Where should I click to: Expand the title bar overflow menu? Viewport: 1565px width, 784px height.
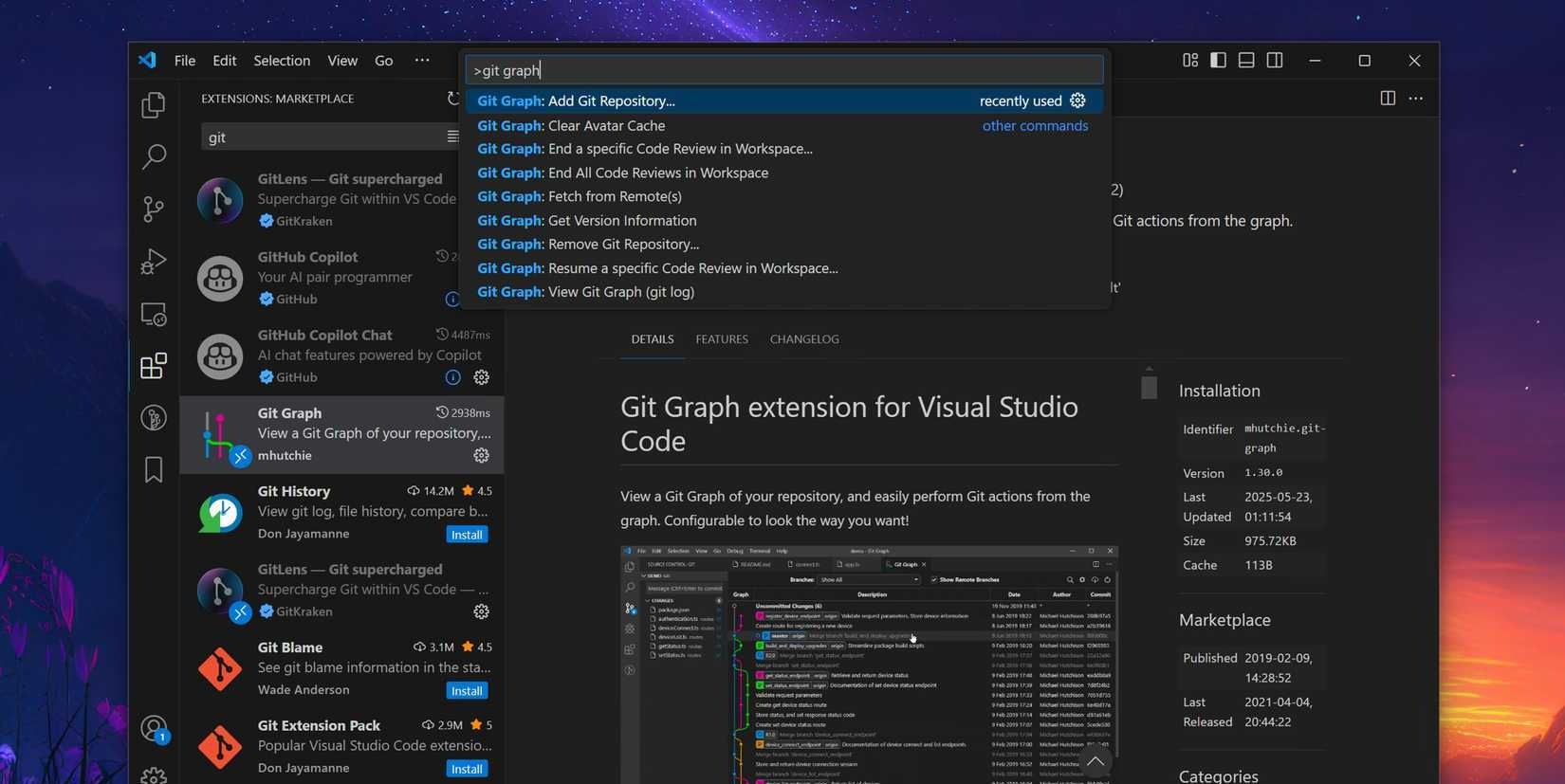(422, 60)
